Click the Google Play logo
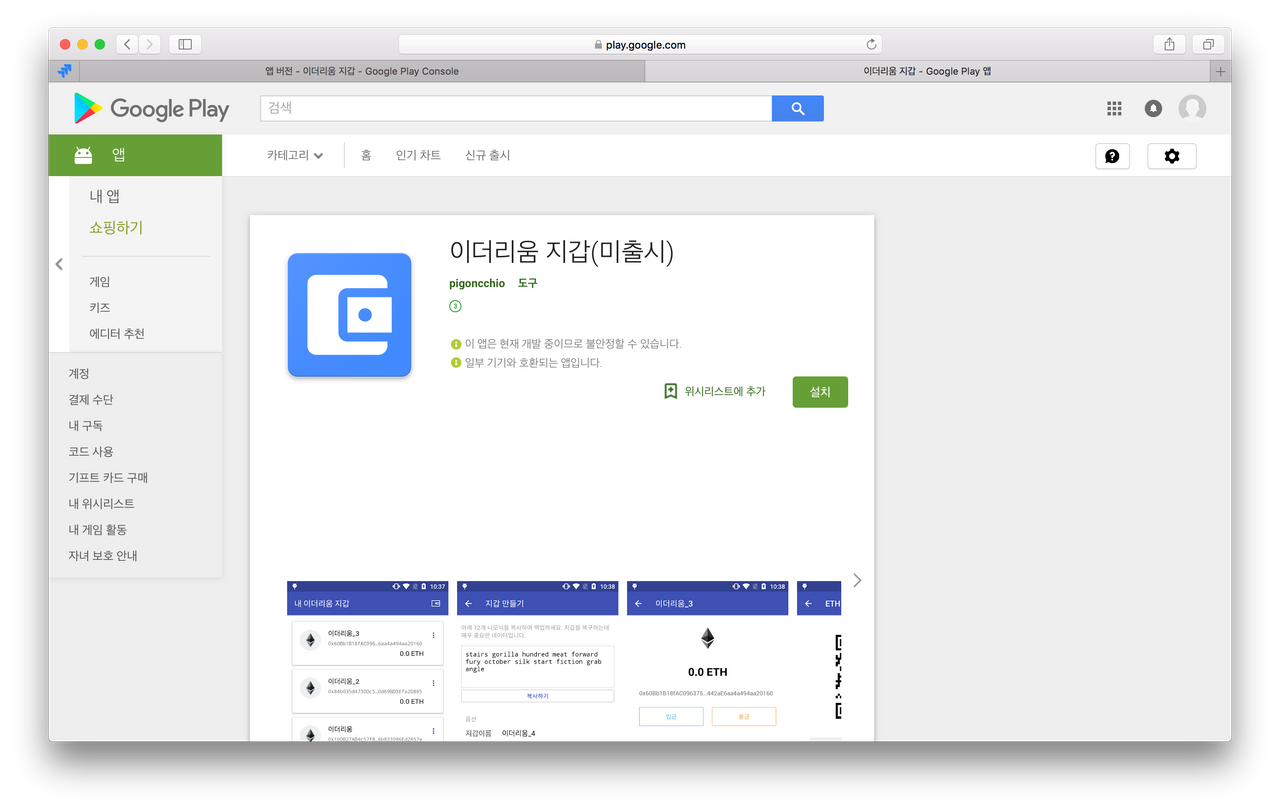 point(151,108)
